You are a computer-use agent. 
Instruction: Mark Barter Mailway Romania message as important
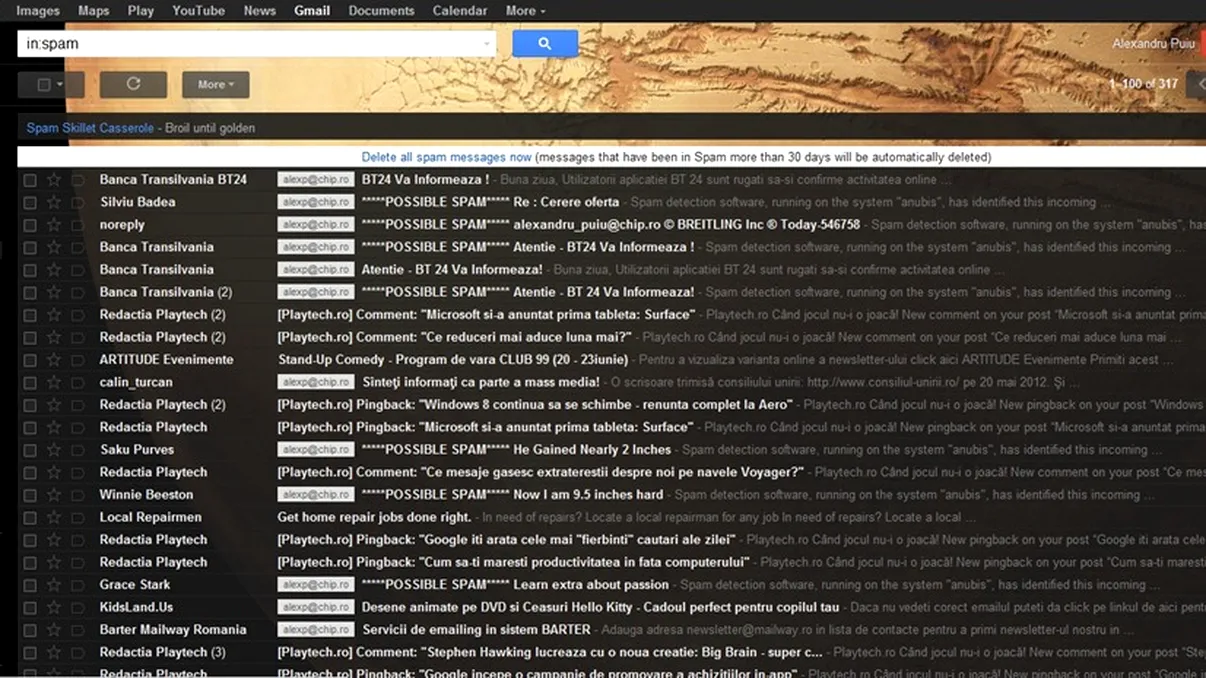pos(78,630)
